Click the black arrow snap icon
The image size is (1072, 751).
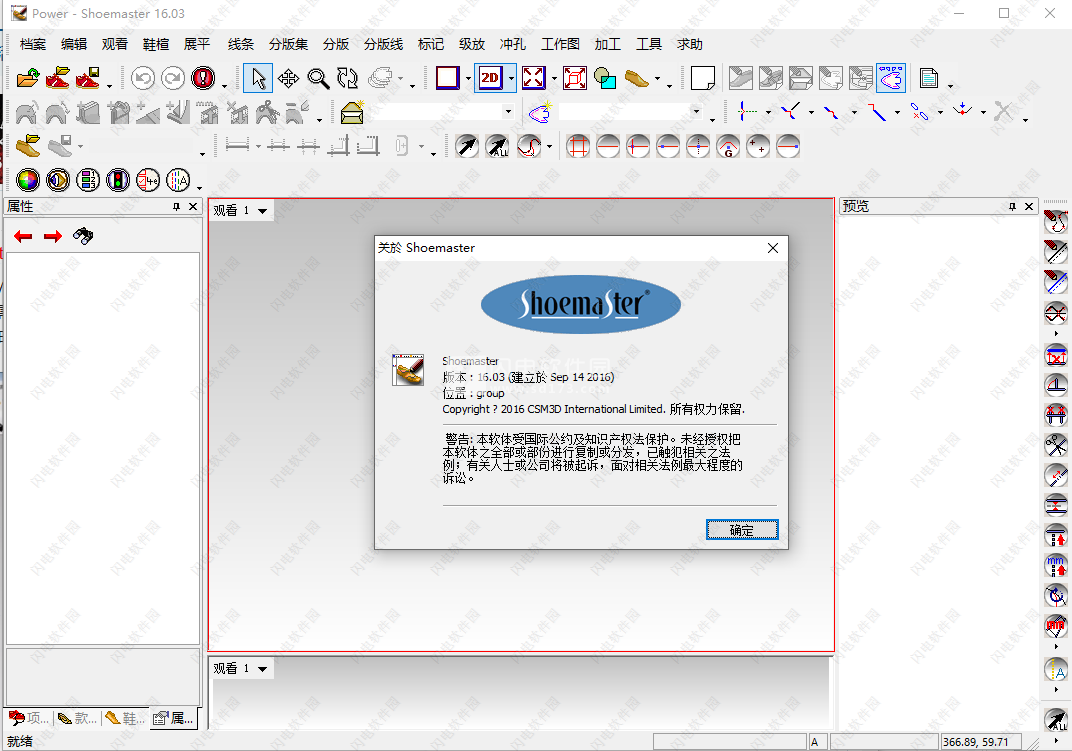(x=467, y=146)
